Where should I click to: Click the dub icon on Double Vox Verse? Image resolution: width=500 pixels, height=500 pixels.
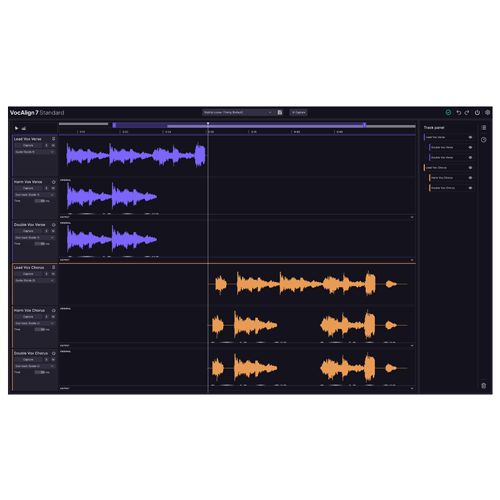(53, 225)
